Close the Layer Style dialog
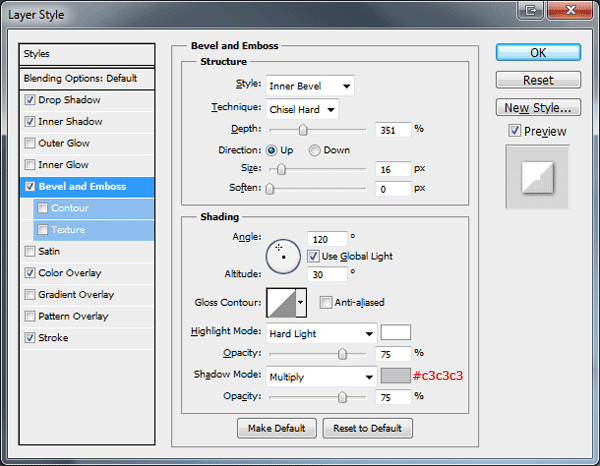Screen dimensions: 600x466 pos(569,9)
